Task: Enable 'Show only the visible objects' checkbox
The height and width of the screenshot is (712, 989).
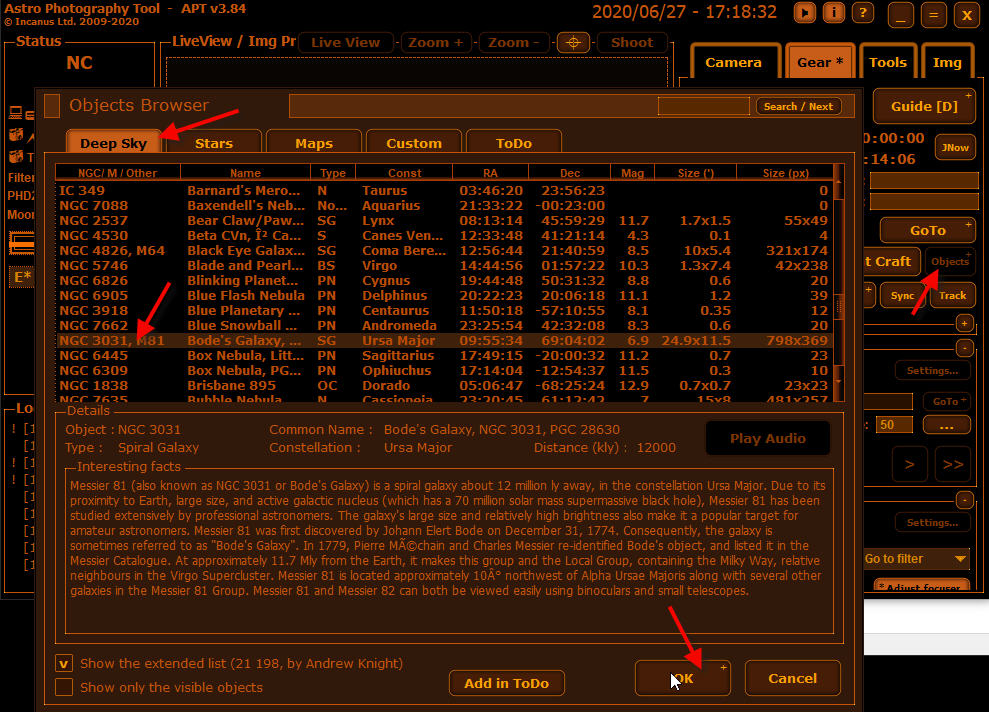Action: coord(64,687)
